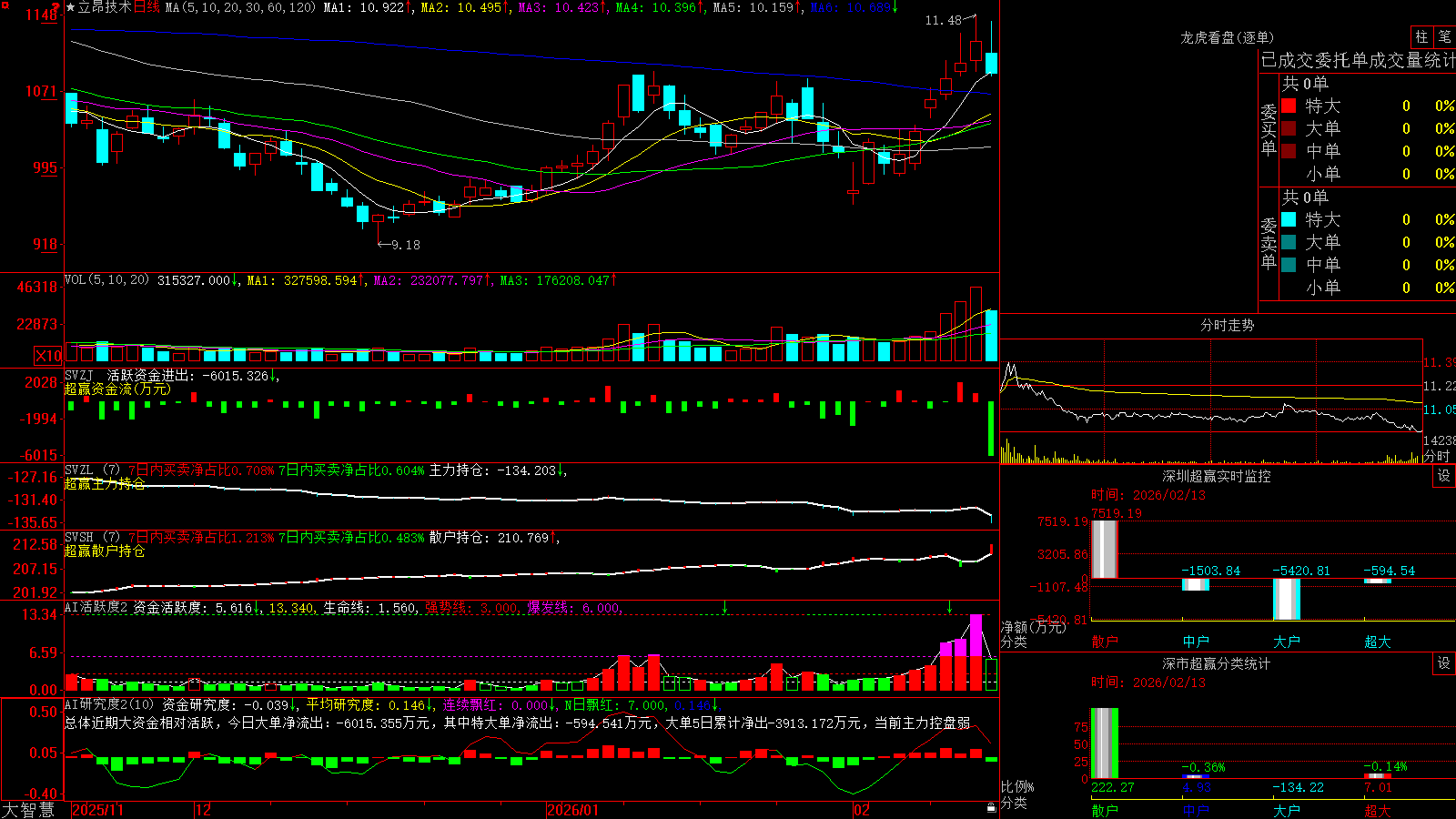This screenshot has height=819, width=1456.
Task: Click the AI活跃度2 indicator label
Action: pos(96,608)
